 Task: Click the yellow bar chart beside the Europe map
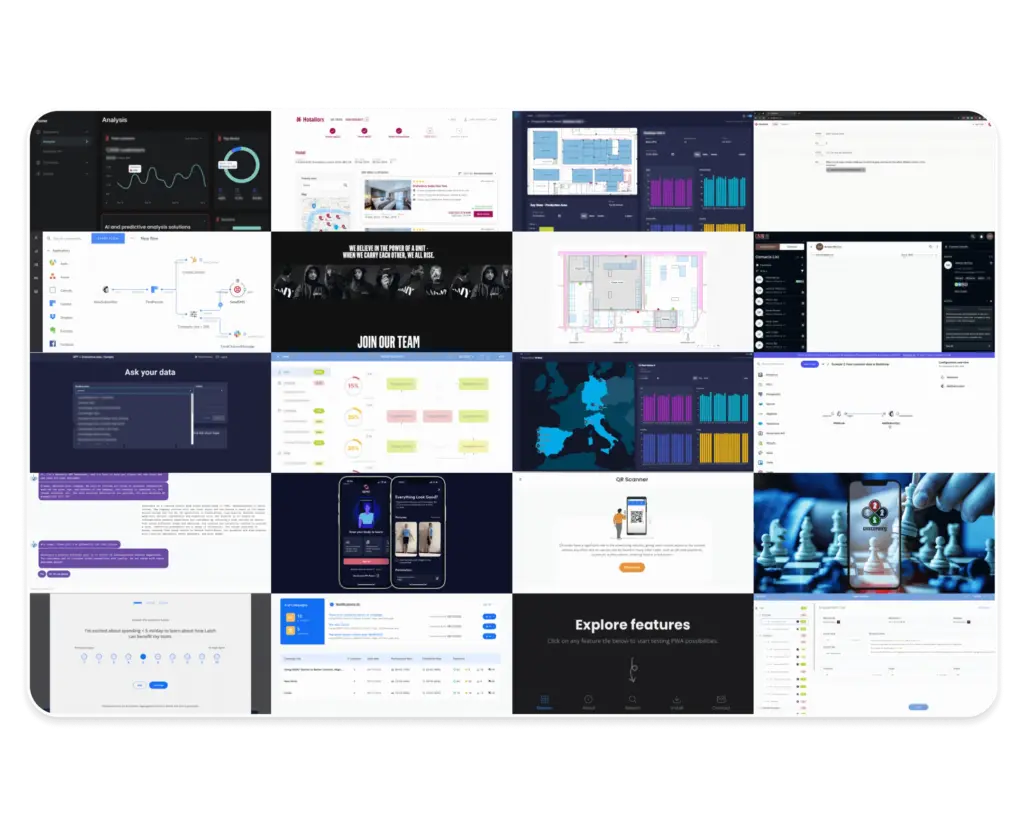(722, 447)
